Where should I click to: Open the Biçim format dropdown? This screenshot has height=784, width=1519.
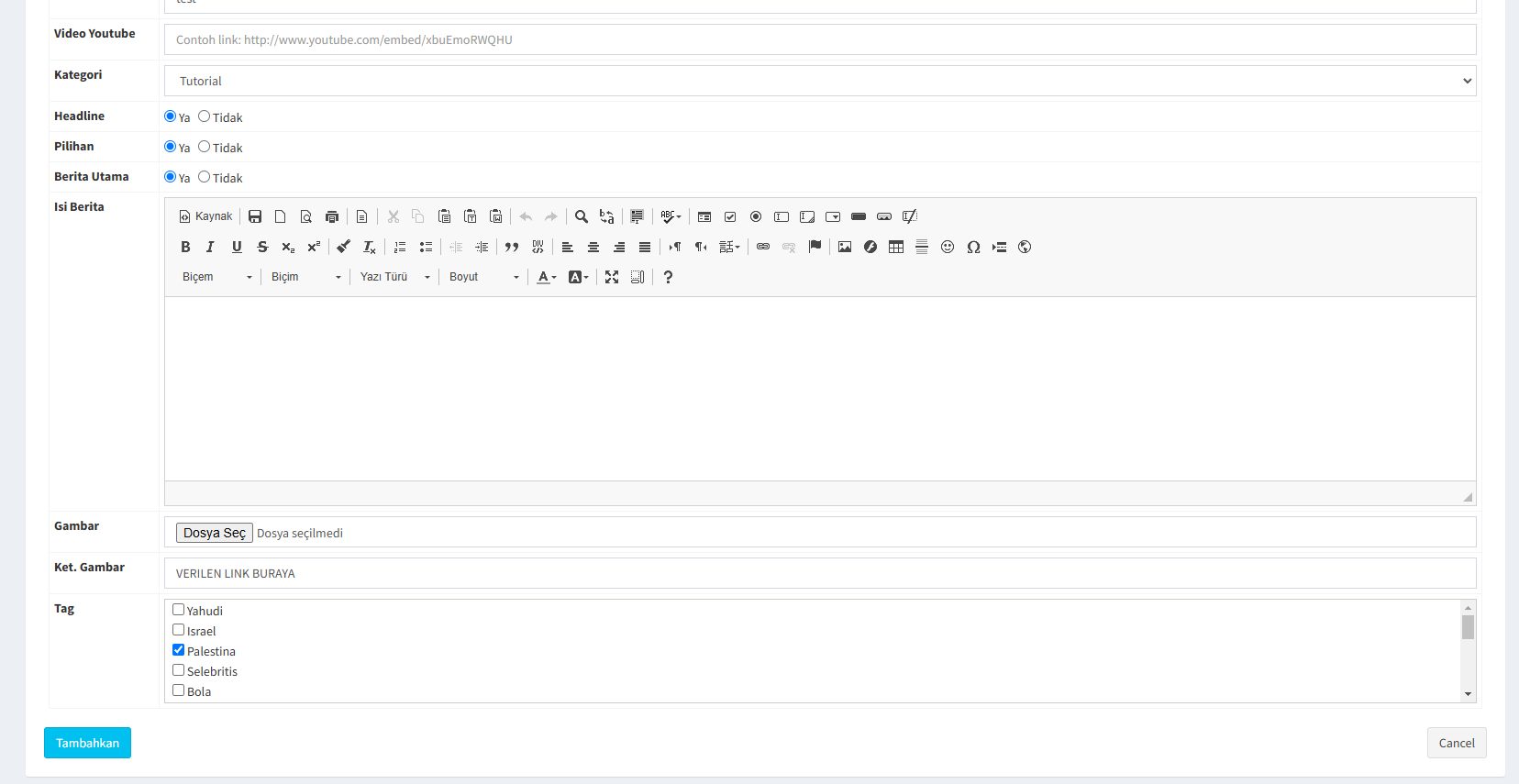305,277
